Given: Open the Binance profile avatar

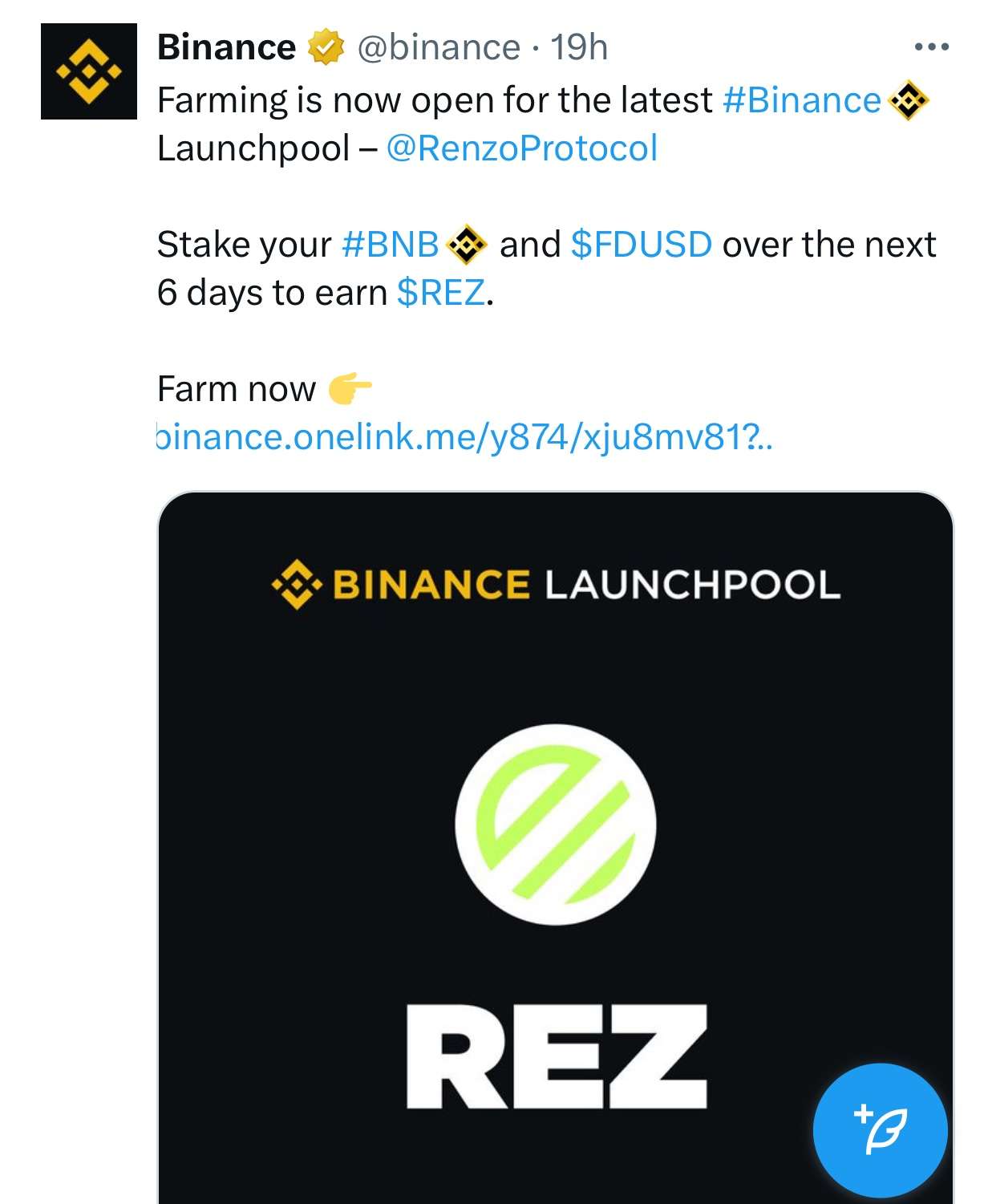Looking at the screenshot, I should click(89, 71).
